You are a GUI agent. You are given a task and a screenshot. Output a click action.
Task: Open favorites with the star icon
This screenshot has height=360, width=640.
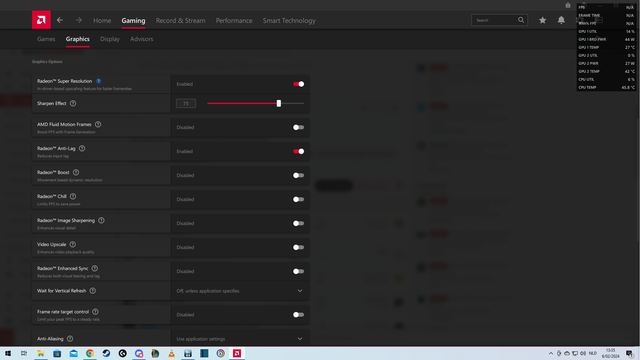542,20
